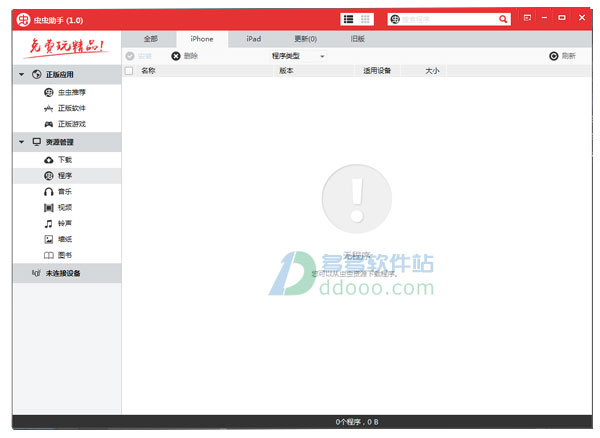Screen dimensions: 600x438
Task: Click the 虫 icon inside the search box
Action: [395, 19]
